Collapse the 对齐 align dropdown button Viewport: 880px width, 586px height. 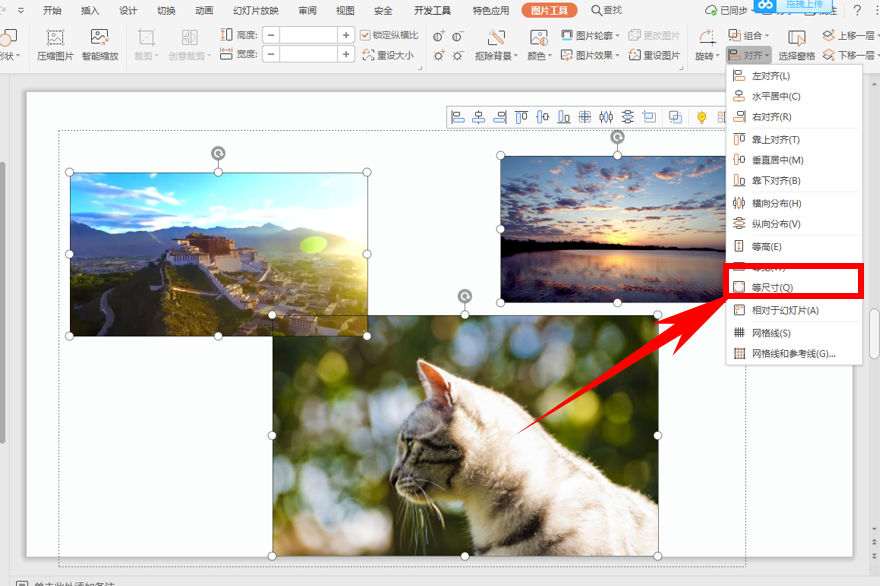coord(749,55)
